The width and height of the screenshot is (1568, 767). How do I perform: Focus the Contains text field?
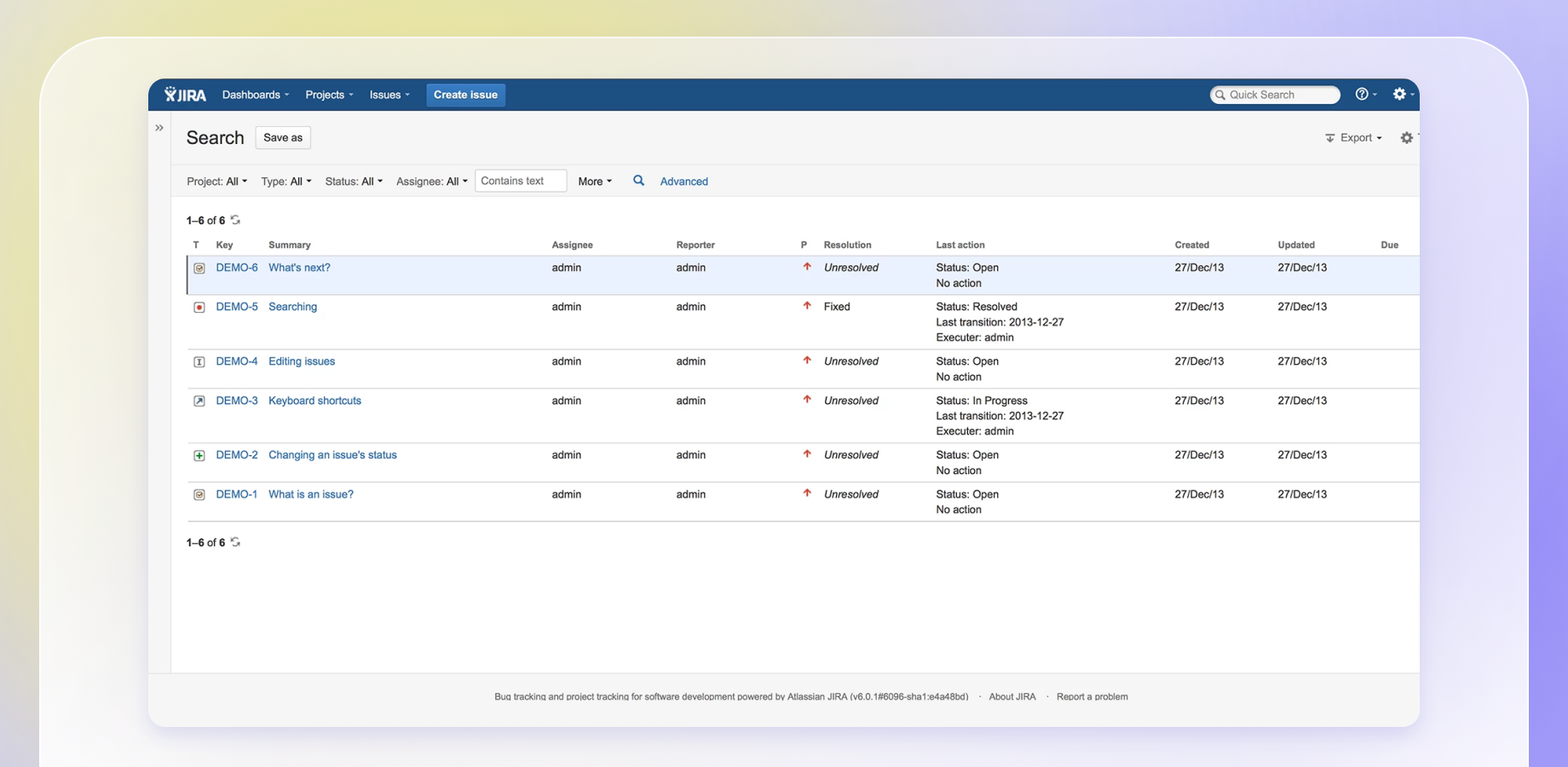coord(521,181)
